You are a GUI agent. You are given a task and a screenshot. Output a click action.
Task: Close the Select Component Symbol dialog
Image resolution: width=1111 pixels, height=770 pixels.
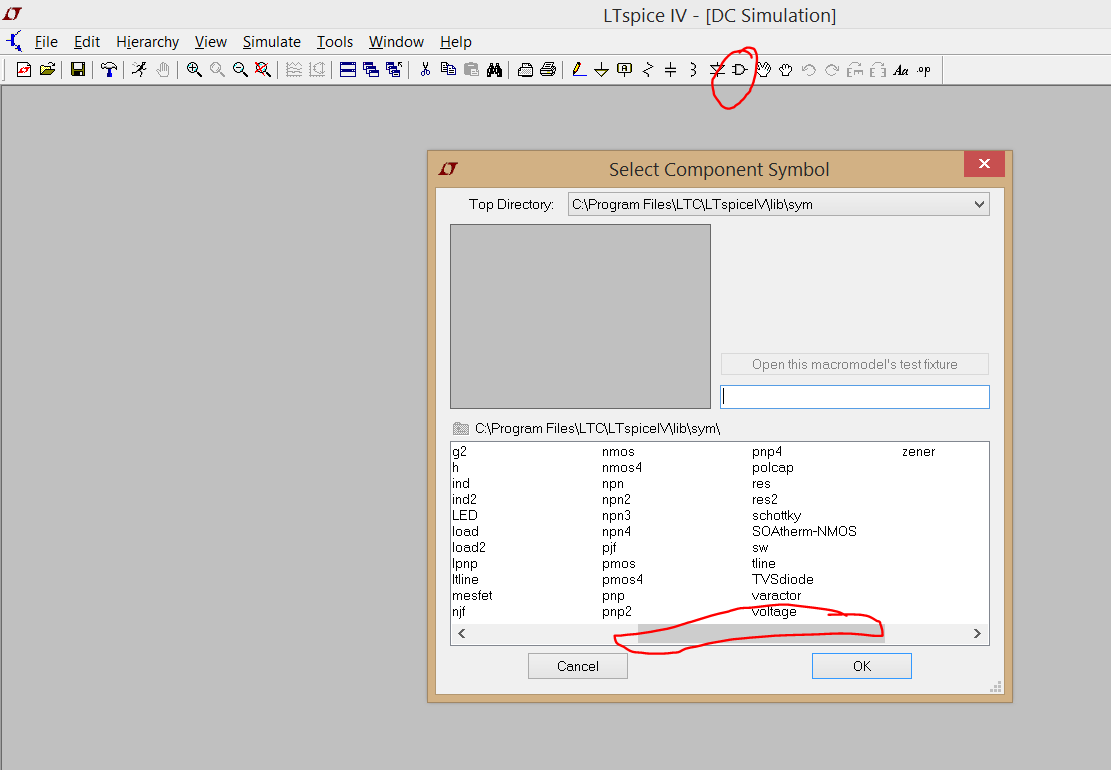pyautogui.click(x=984, y=164)
